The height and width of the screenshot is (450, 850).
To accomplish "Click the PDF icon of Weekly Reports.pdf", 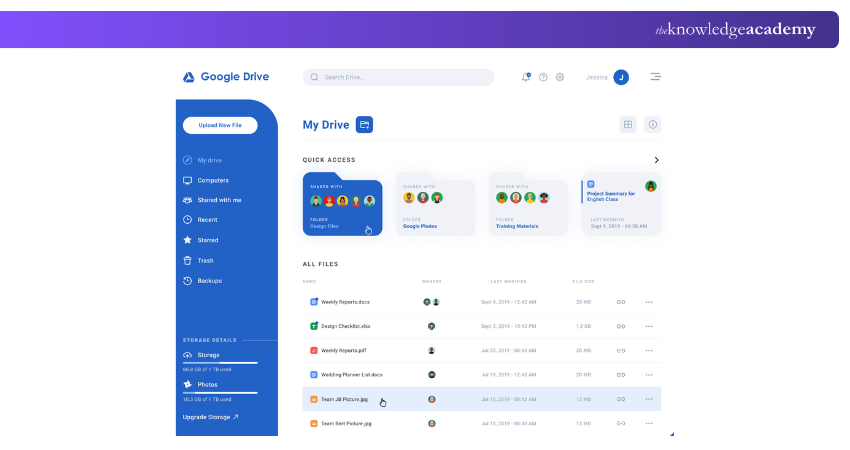I will click(313, 351).
